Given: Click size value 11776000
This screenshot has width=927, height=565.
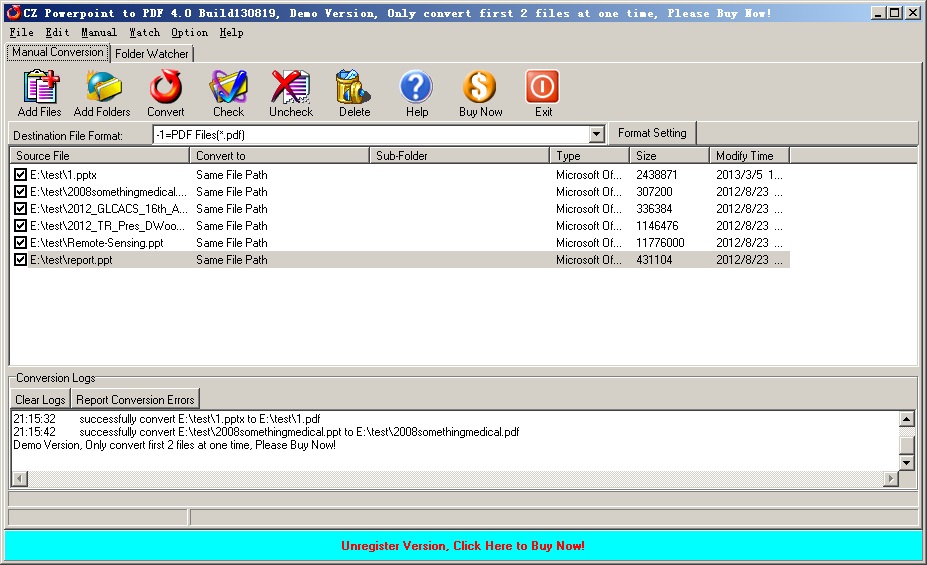Looking at the screenshot, I should 660,242.
